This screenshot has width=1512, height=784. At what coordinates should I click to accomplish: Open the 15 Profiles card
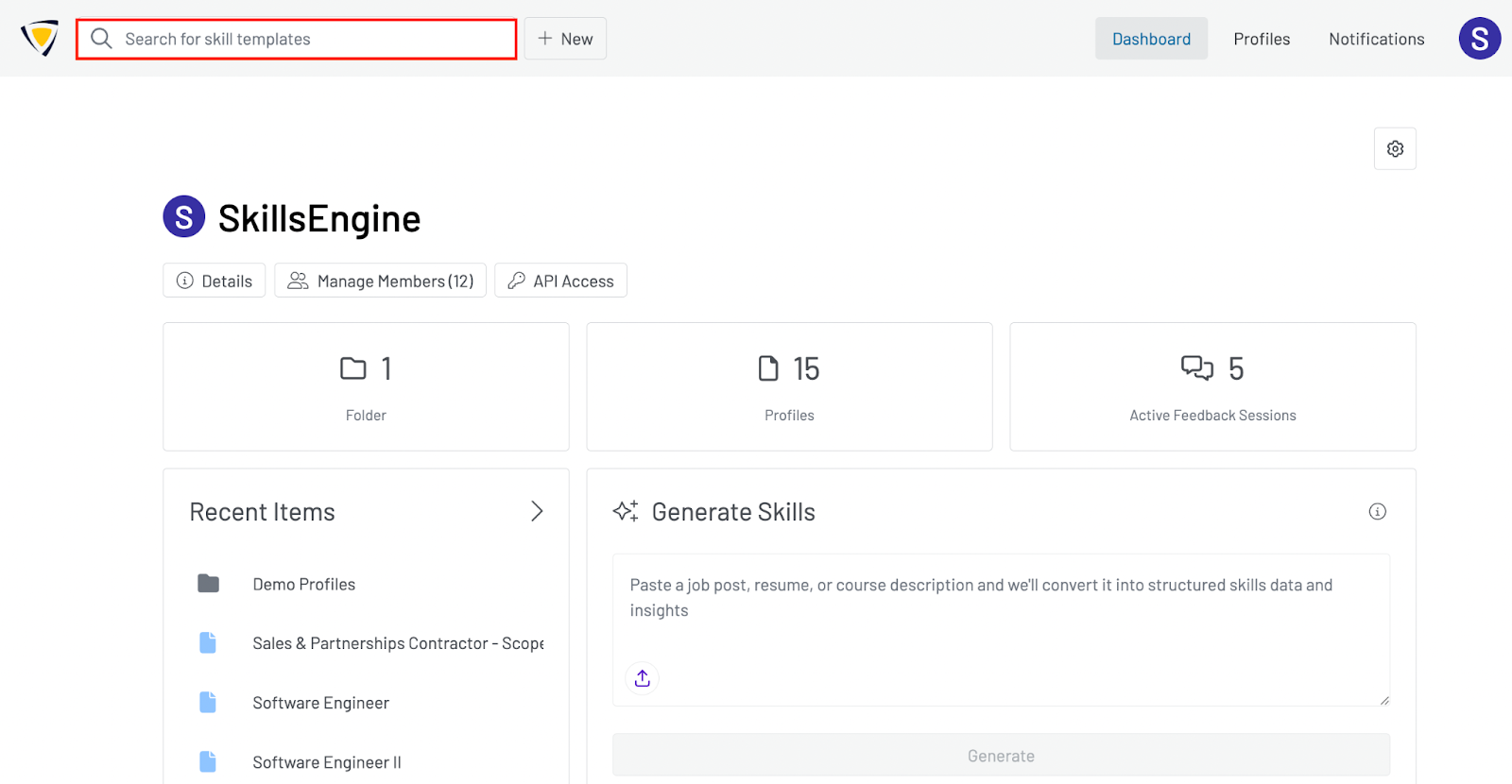tap(789, 387)
